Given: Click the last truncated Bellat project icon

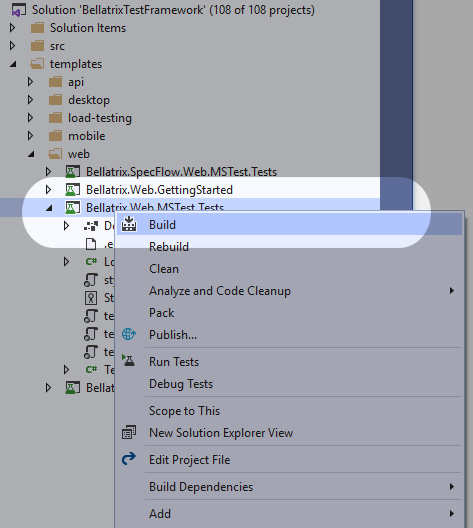Looking at the screenshot, I should click(x=73, y=388).
